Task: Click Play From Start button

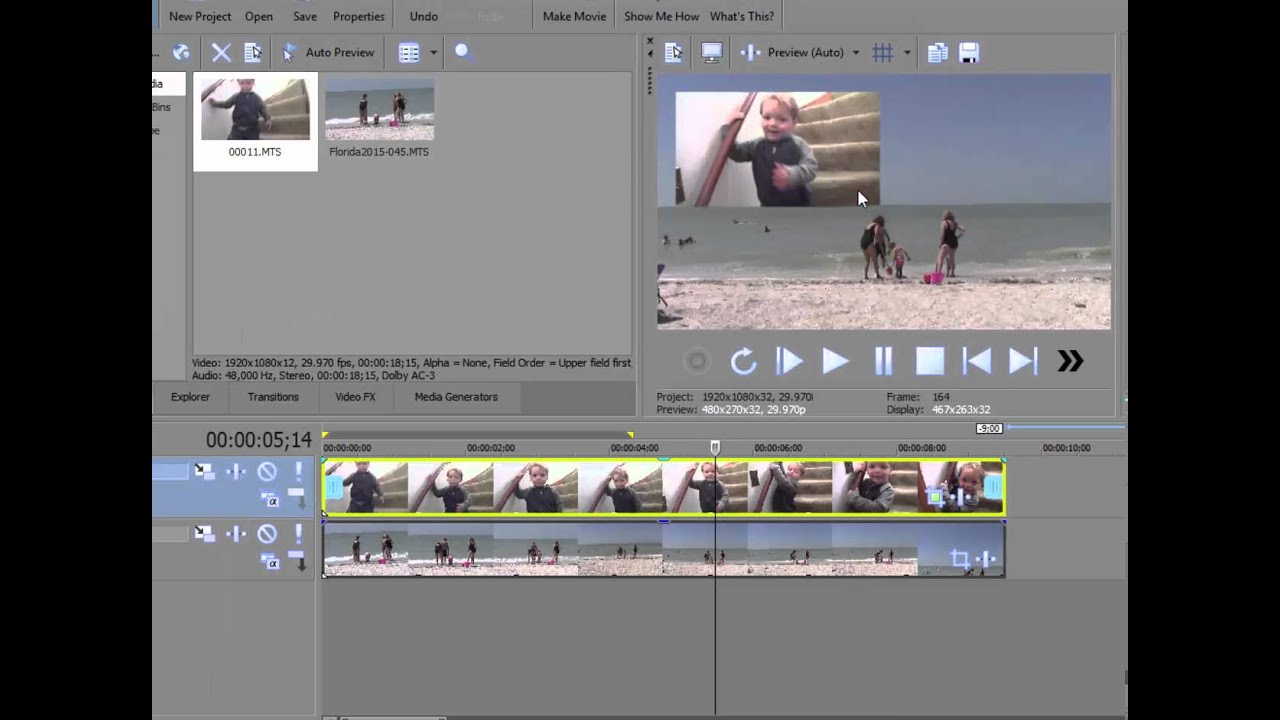Action: [789, 361]
